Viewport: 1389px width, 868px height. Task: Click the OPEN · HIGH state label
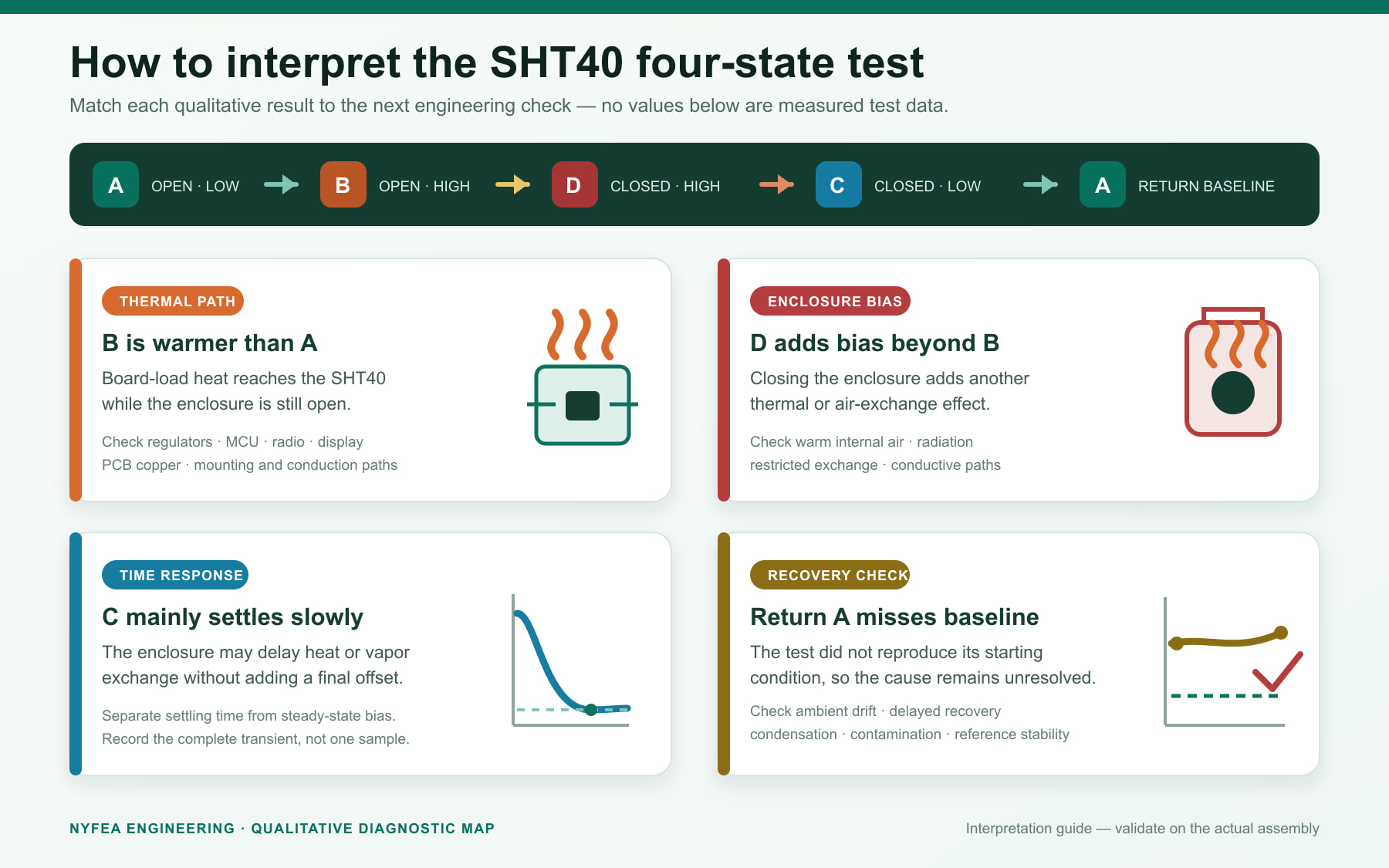[x=424, y=186]
